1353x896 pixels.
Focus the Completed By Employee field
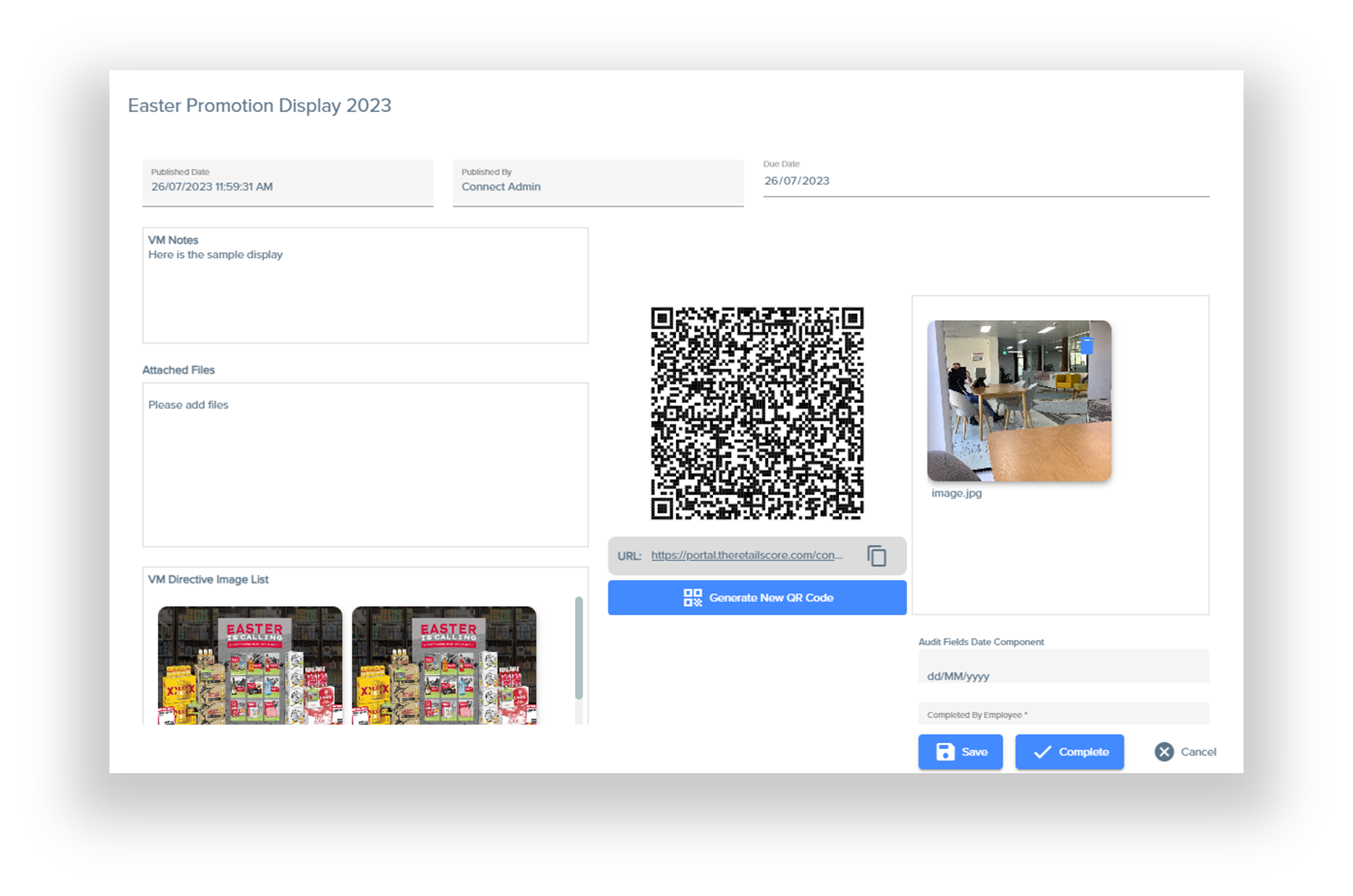click(1062, 715)
